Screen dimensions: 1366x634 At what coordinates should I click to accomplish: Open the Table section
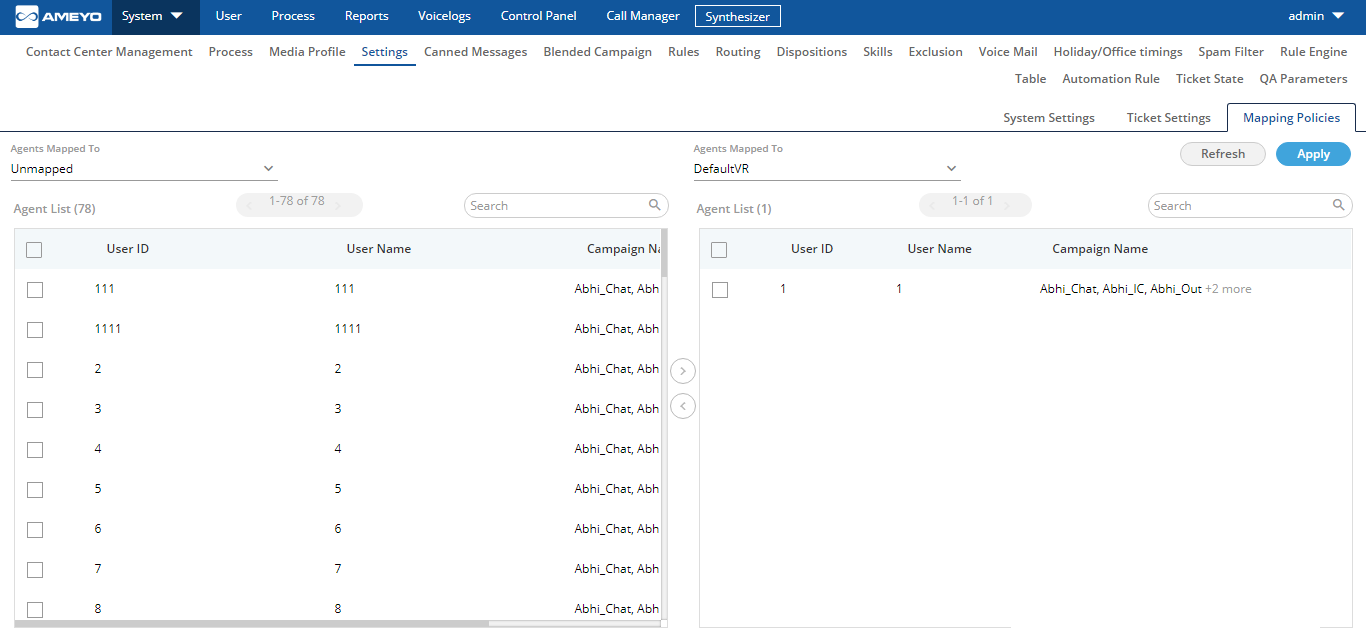coord(1030,79)
